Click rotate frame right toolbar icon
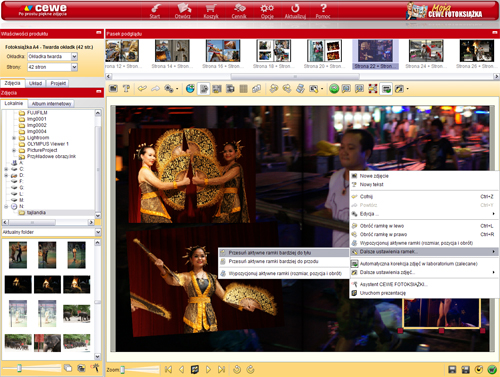Screen dimensions: 500x377 [287, 89]
